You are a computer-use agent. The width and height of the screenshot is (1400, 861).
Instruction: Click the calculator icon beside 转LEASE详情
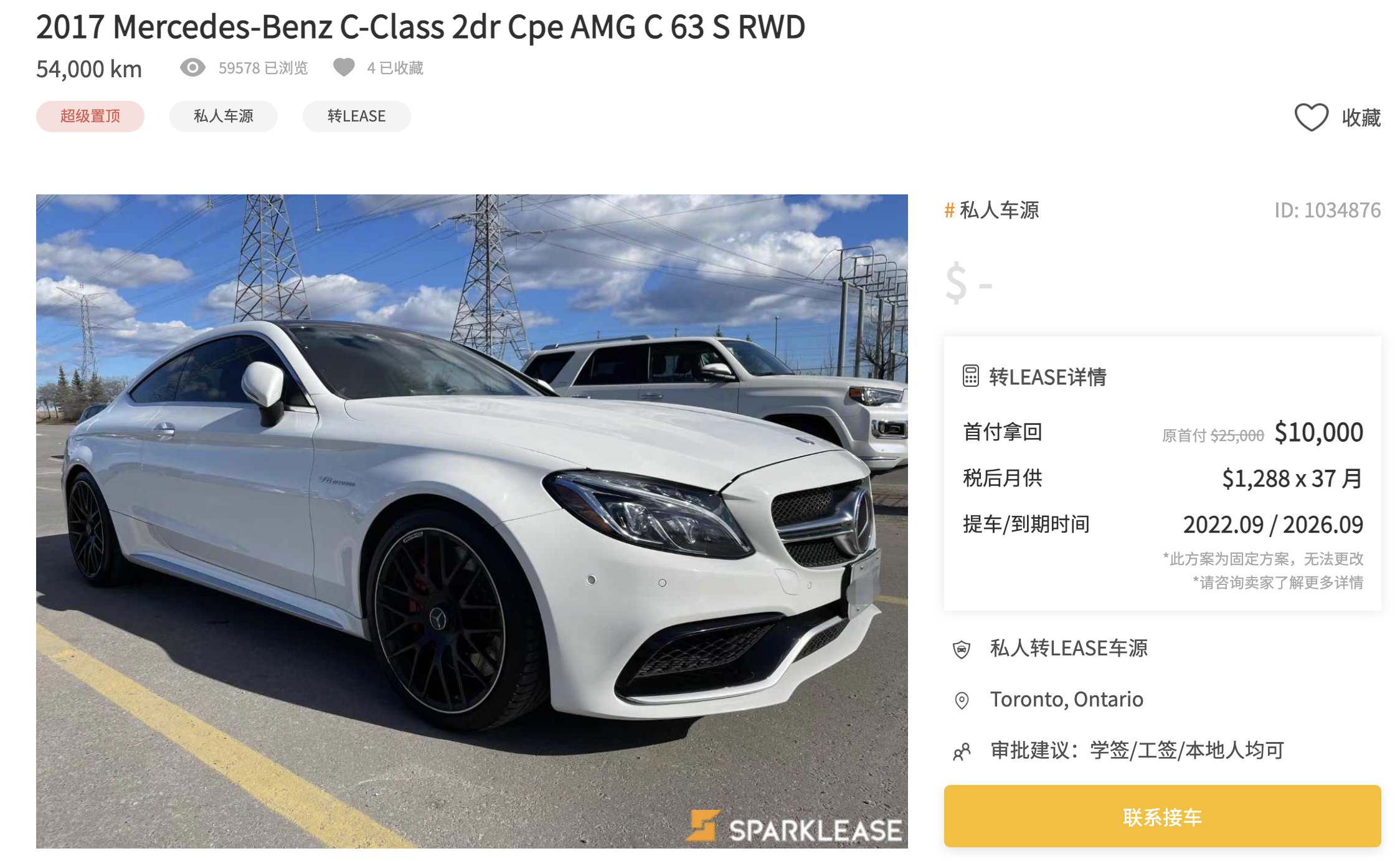970,376
